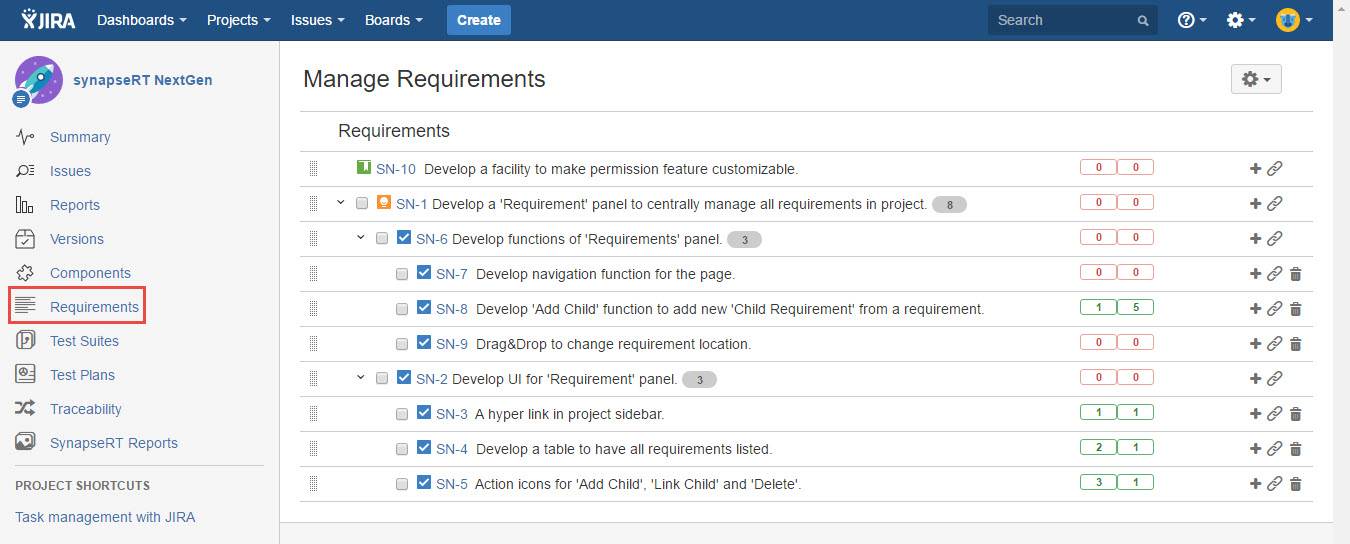Link child requirement to SN-6
This screenshot has width=1350, height=544.
1274,239
